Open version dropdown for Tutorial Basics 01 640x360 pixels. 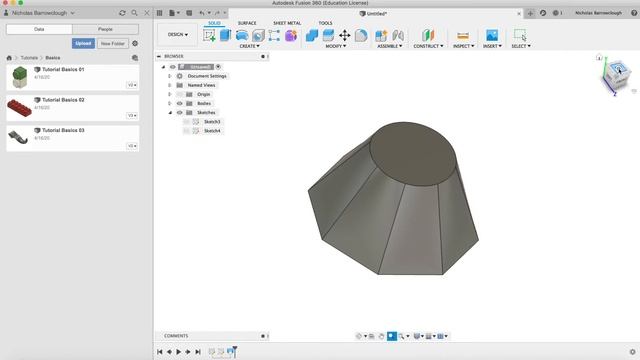coord(132,85)
